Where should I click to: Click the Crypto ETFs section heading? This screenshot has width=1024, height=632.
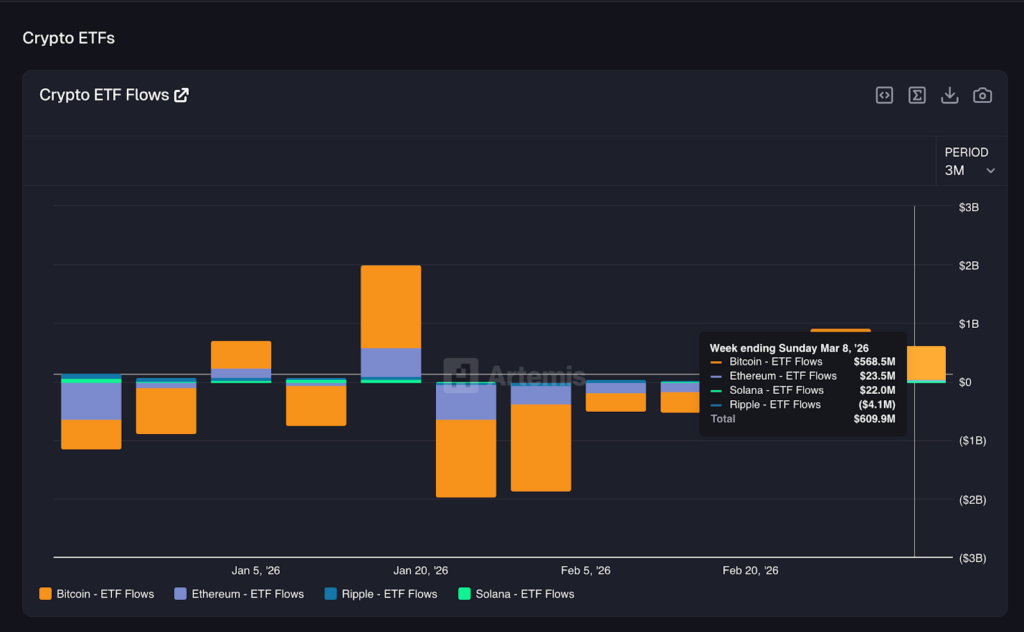point(68,38)
